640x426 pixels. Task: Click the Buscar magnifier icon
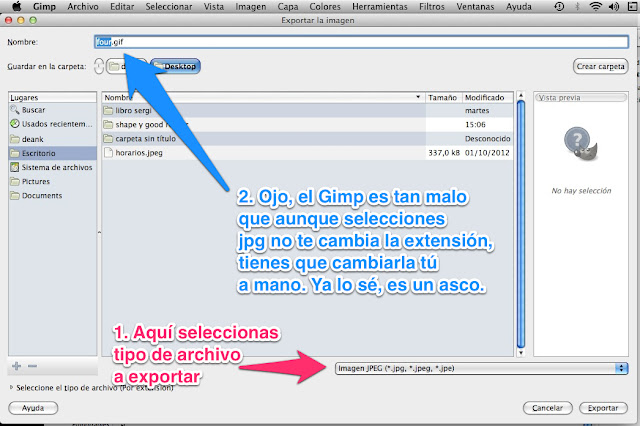tap(15, 110)
